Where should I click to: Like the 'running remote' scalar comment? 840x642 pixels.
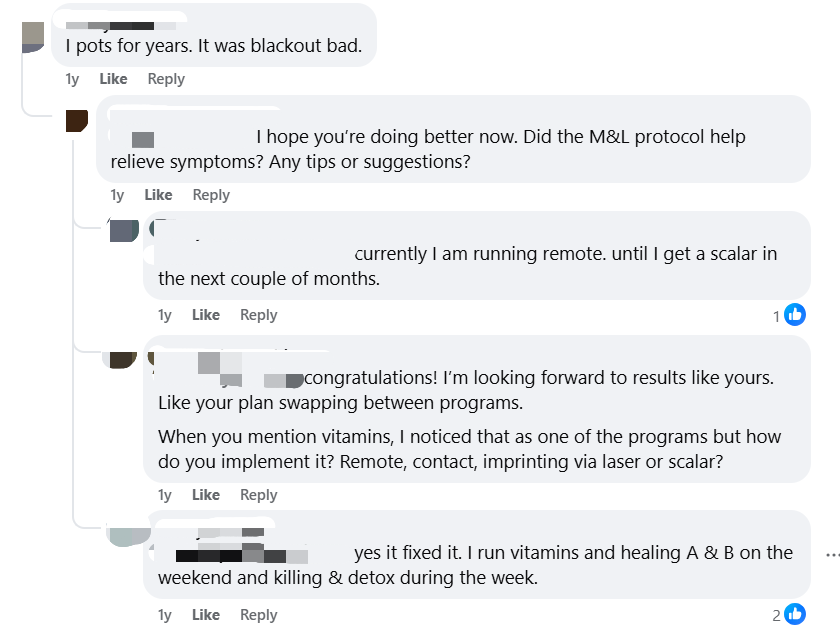[206, 315]
